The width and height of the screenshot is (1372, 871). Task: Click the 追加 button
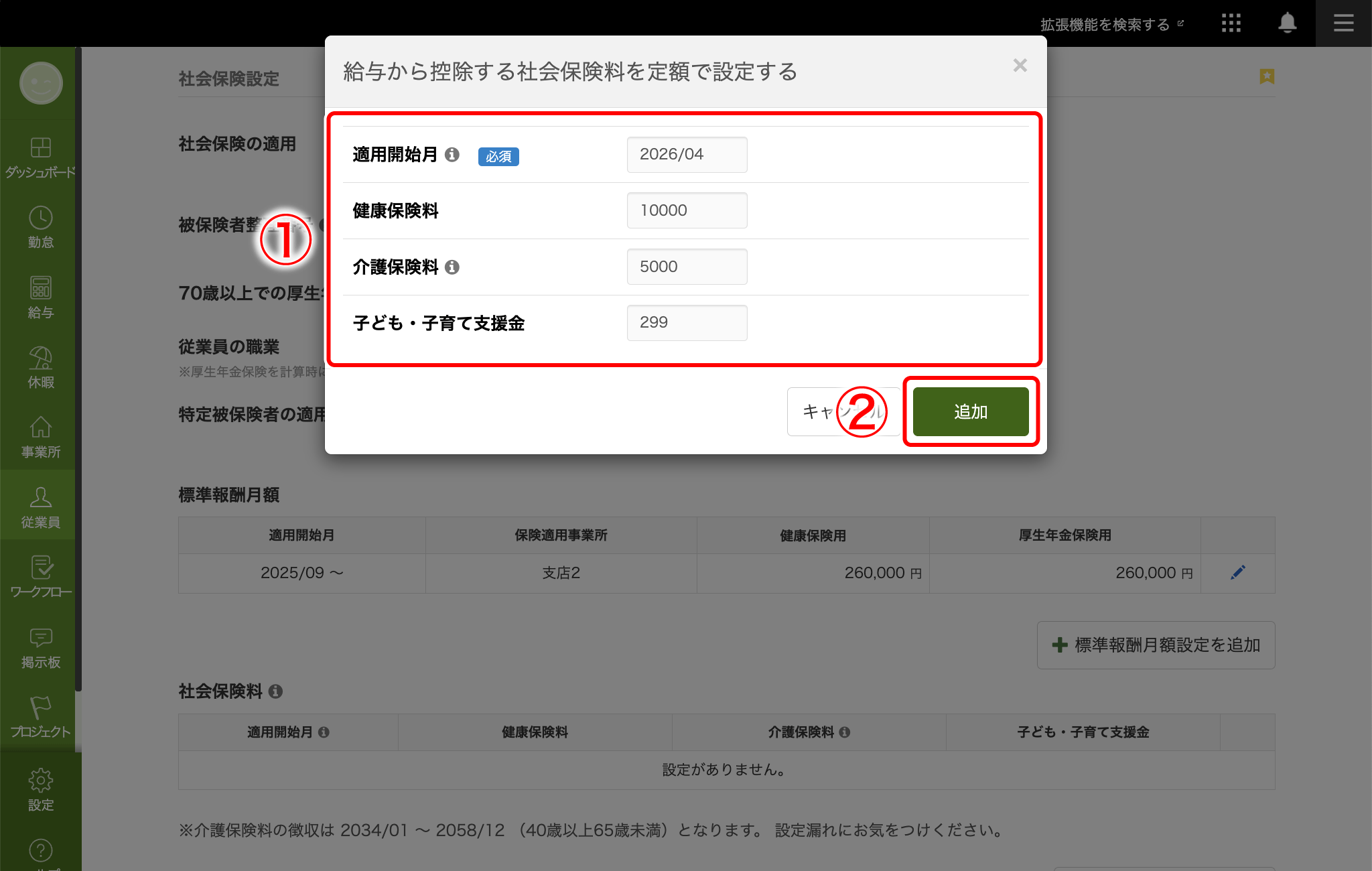tap(970, 411)
